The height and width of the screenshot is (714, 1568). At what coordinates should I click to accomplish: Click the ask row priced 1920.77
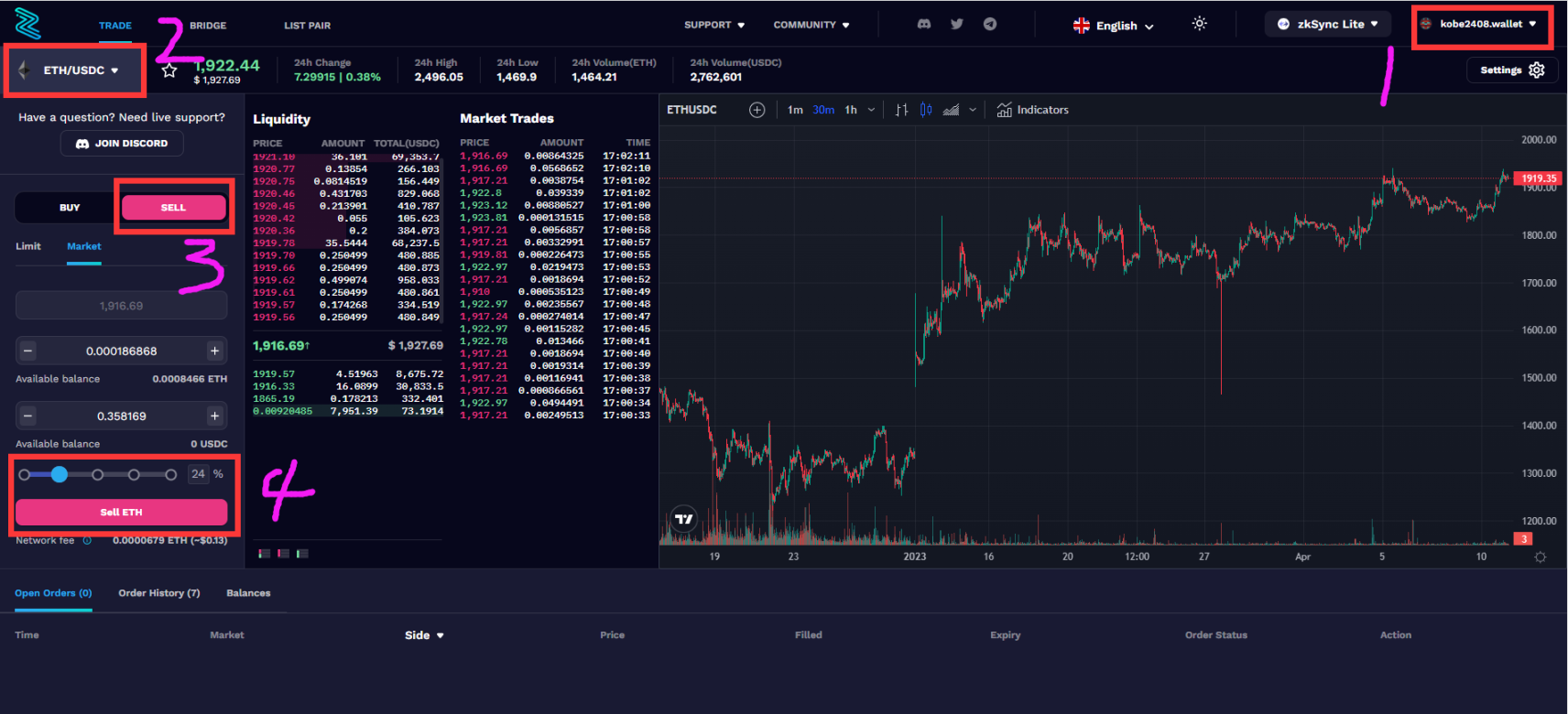coord(346,169)
